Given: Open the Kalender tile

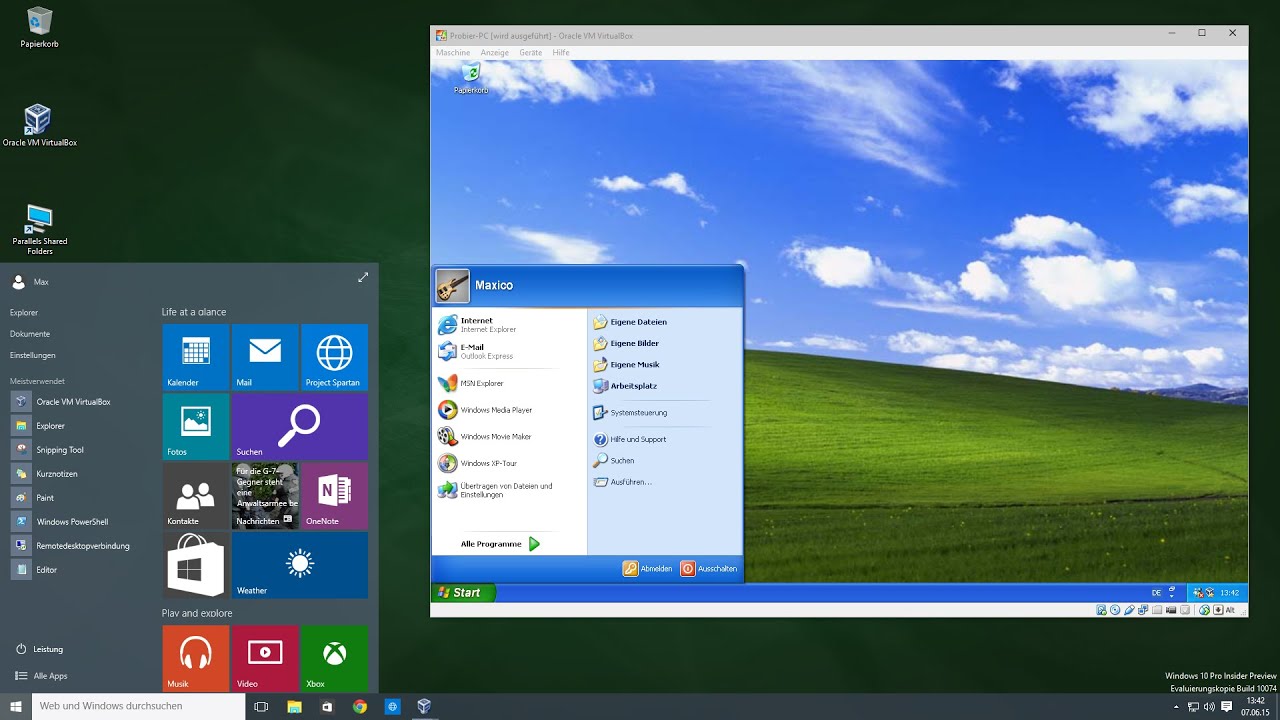Looking at the screenshot, I should tap(196, 357).
